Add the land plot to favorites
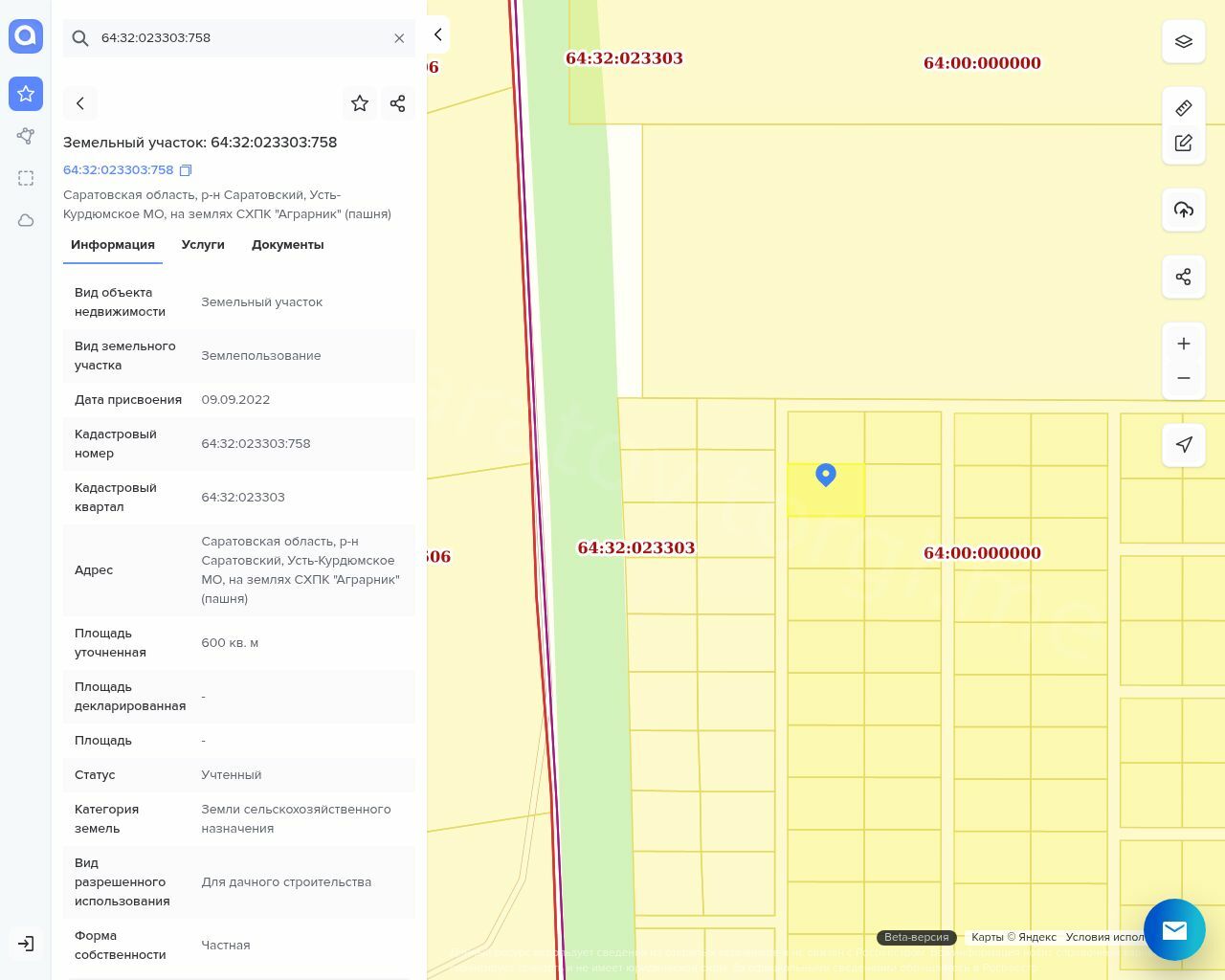 click(360, 103)
